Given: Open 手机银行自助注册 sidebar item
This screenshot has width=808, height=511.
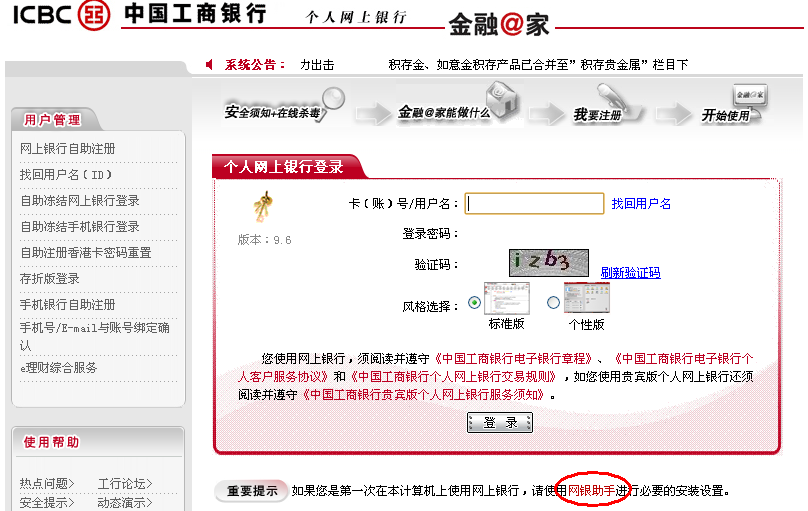Looking at the screenshot, I should click(x=68, y=304).
